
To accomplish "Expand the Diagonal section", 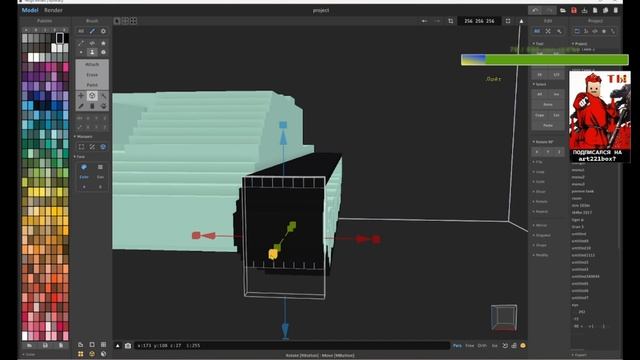I will (x=542, y=235).
